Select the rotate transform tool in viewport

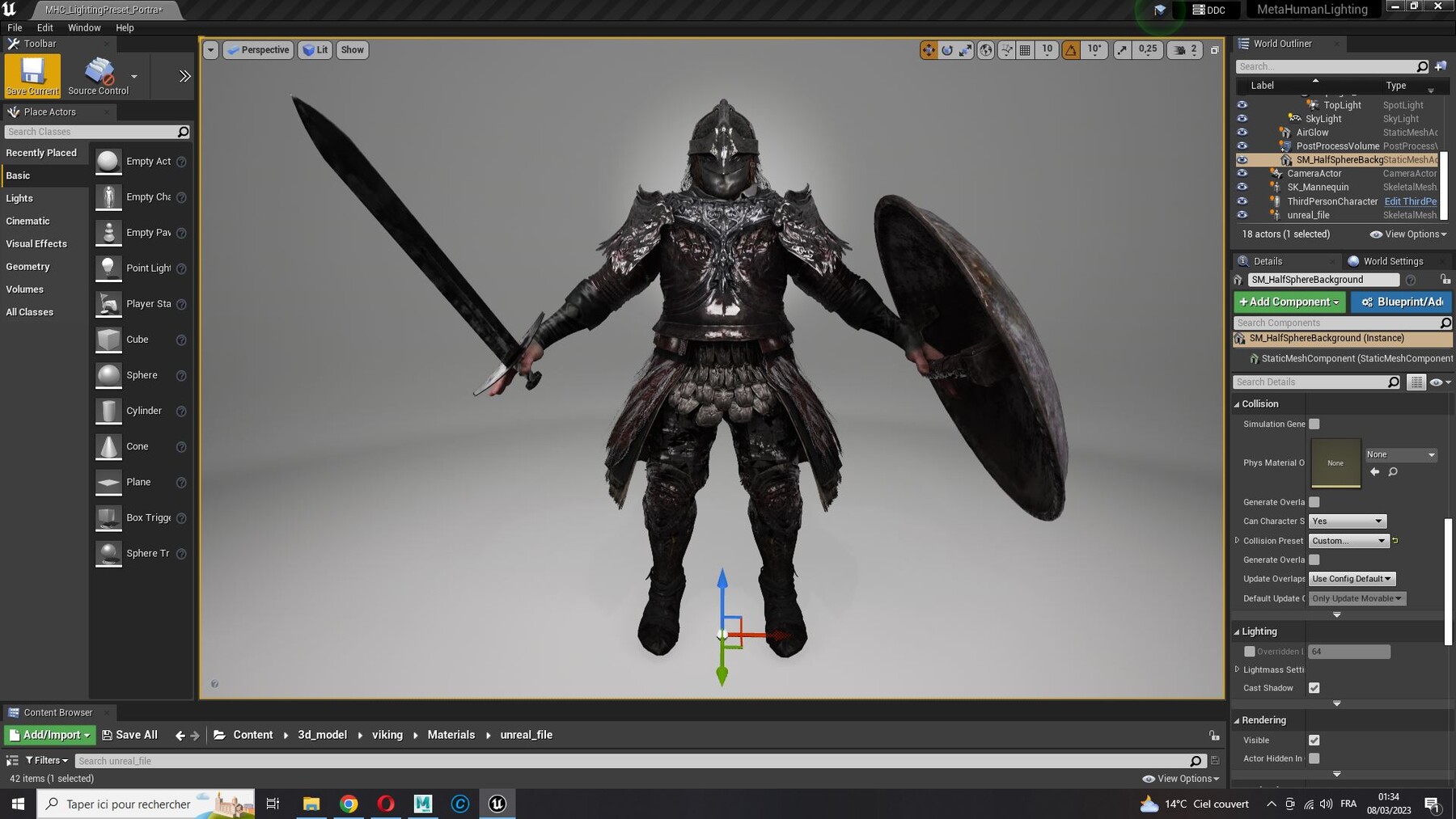point(946,49)
